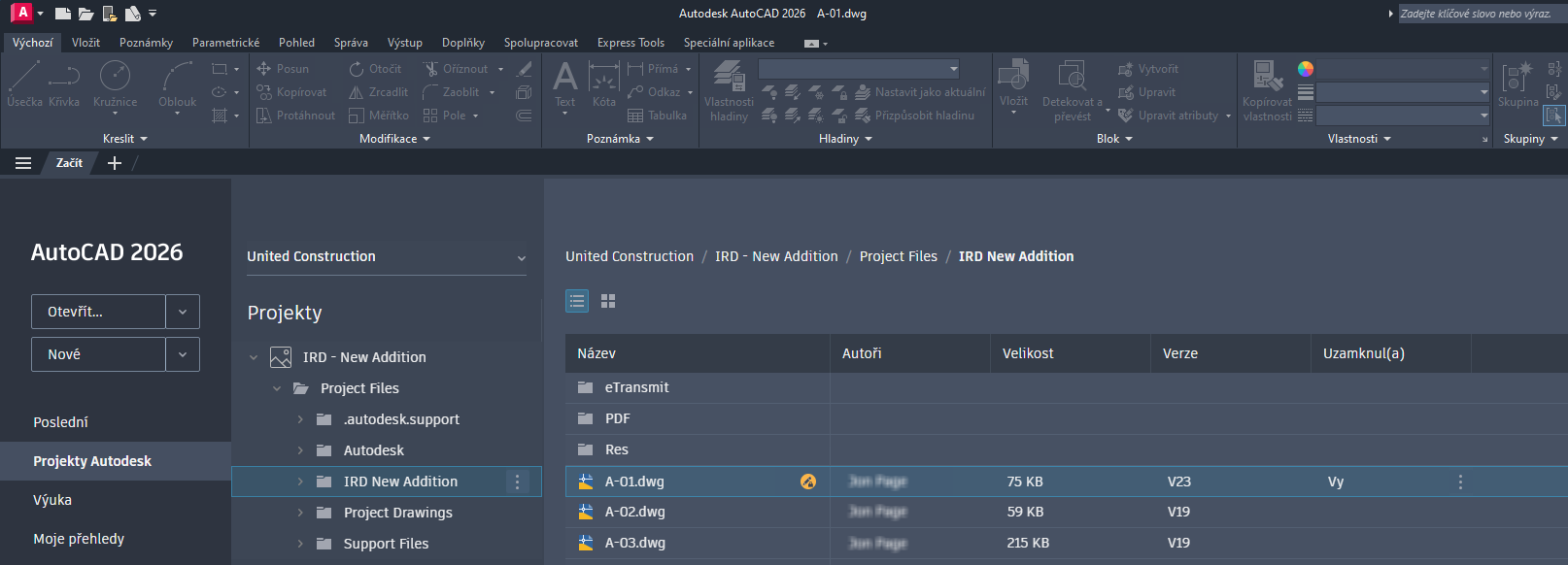Click the Otočit rotate tool

(x=376, y=69)
